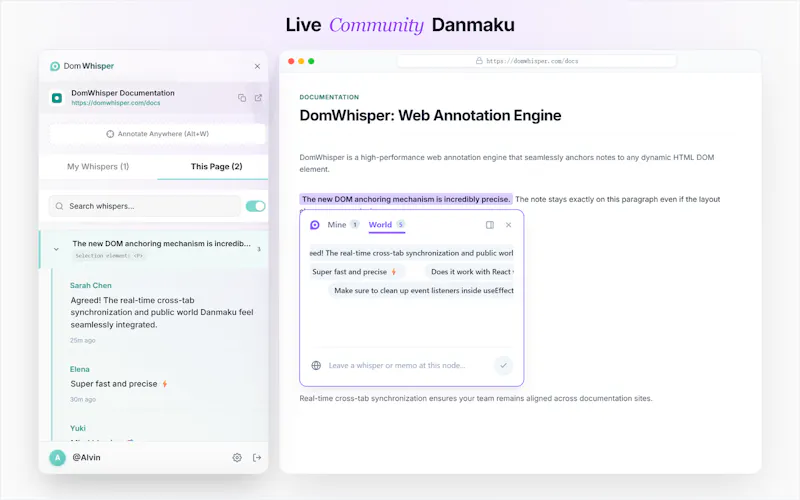Open side panel from popup icon

tap(490, 225)
